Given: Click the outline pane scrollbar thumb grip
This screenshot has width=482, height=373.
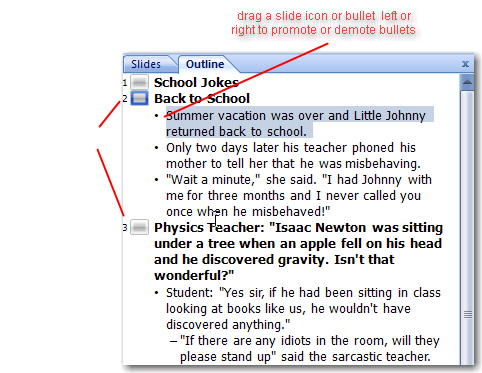Looking at the screenshot, I should pos(468,314).
